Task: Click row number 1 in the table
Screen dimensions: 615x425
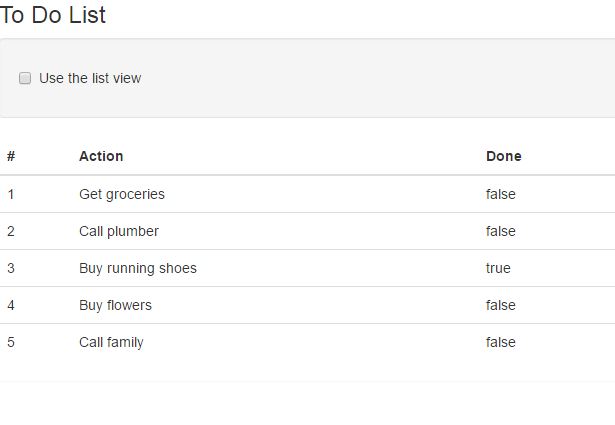Action: click(11, 194)
